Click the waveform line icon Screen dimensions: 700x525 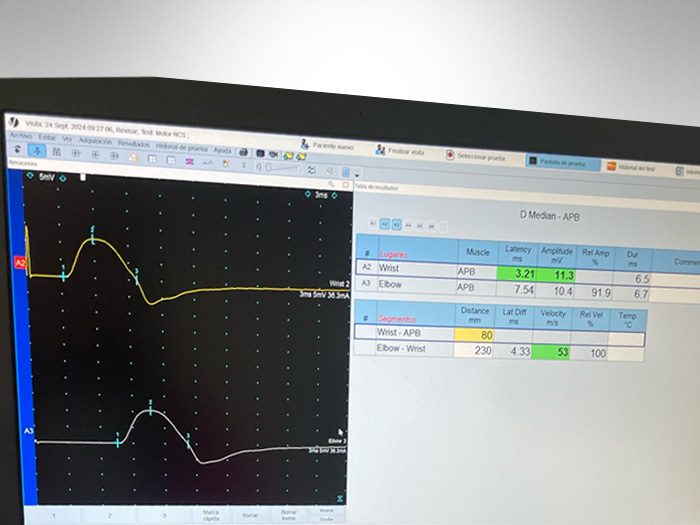click(x=208, y=162)
